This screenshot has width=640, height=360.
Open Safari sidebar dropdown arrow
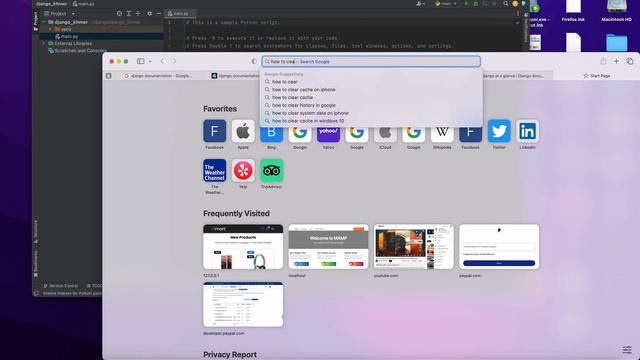point(150,61)
